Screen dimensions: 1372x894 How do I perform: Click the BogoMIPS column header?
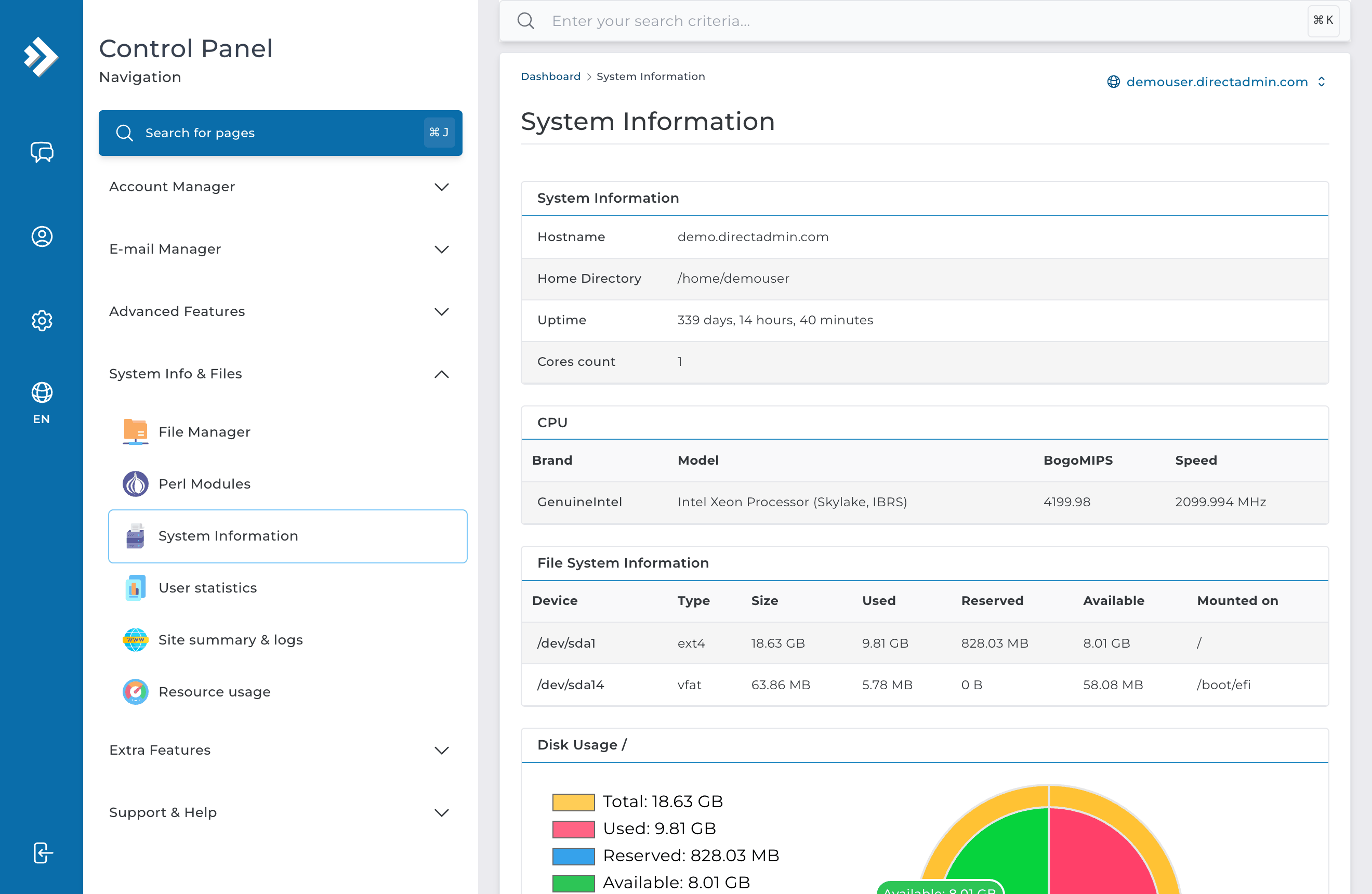tap(1078, 461)
